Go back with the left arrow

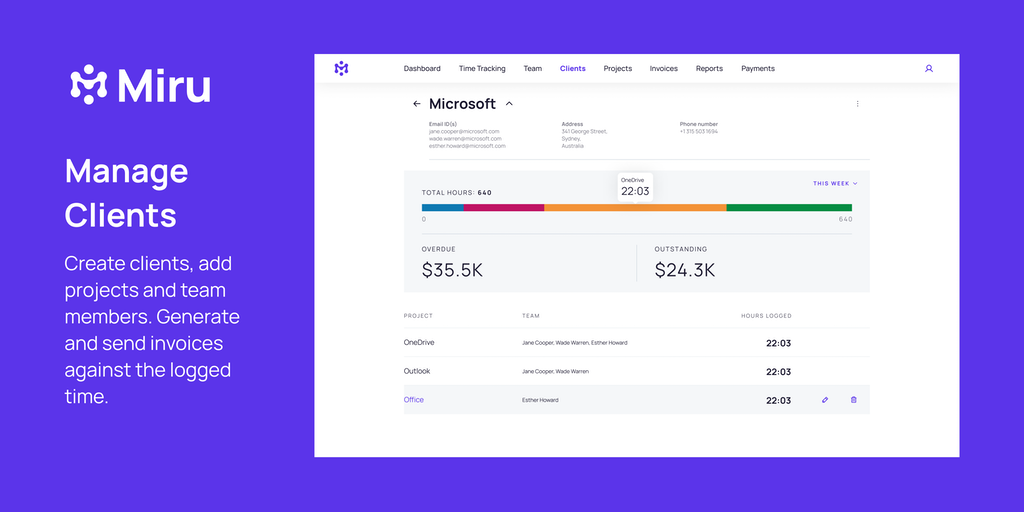coord(417,104)
